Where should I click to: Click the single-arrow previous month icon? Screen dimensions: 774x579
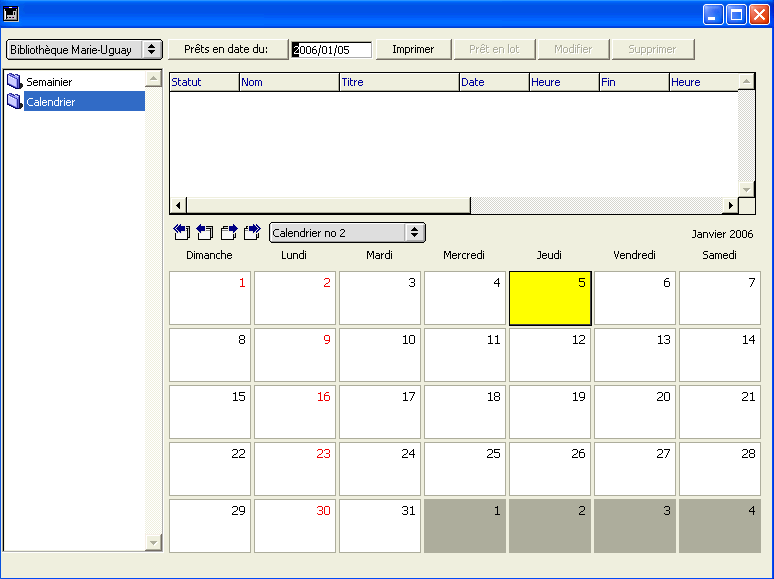point(205,232)
